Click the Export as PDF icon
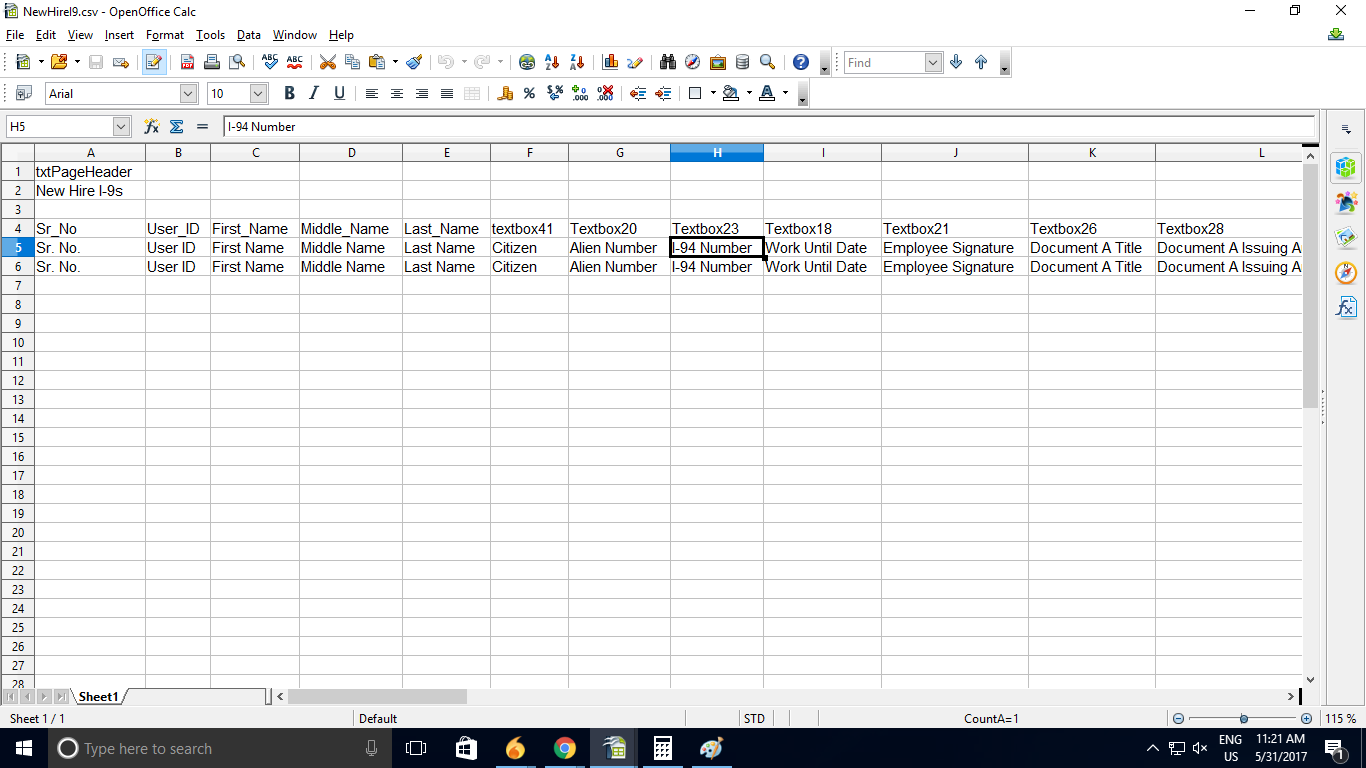Image resolution: width=1366 pixels, height=768 pixels. point(187,62)
